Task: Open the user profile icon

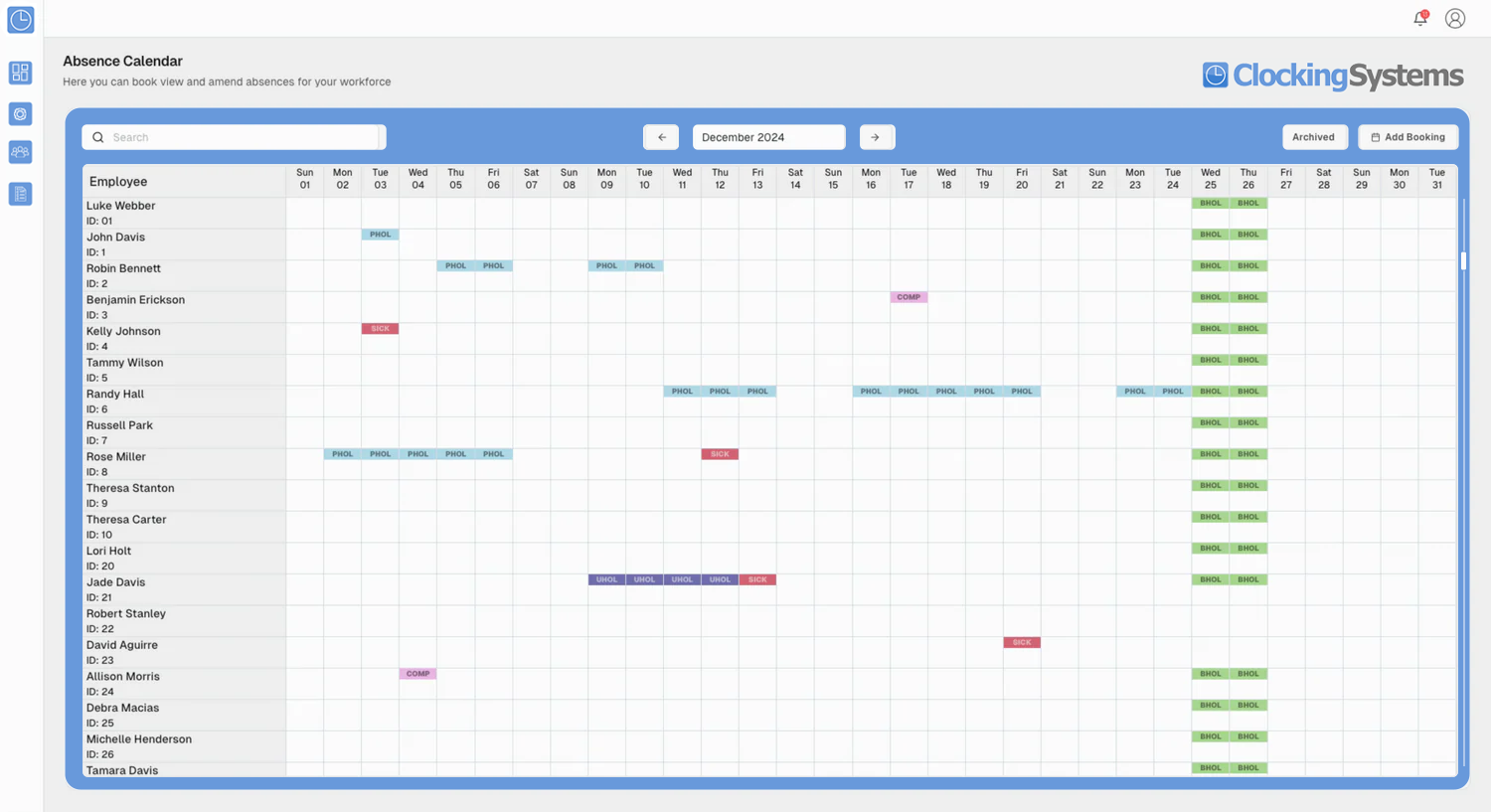Action: (x=1455, y=18)
